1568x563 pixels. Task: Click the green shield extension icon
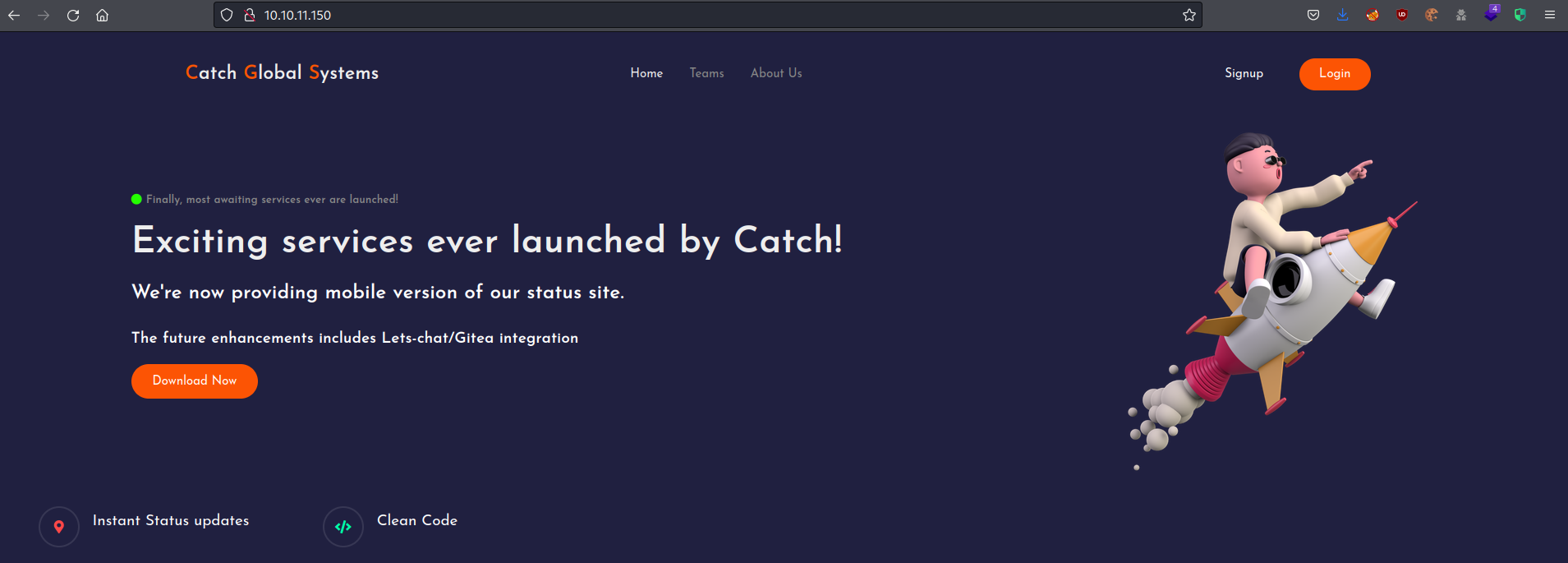(x=1520, y=15)
